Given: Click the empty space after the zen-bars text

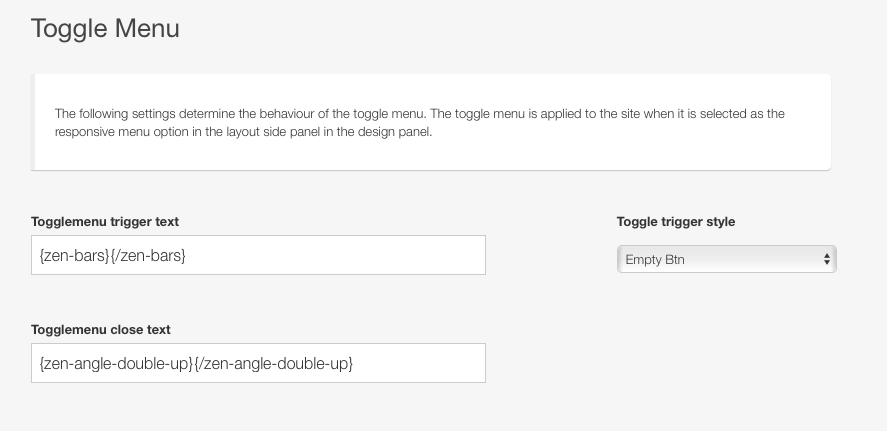Looking at the screenshot, I should click(334, 255).
